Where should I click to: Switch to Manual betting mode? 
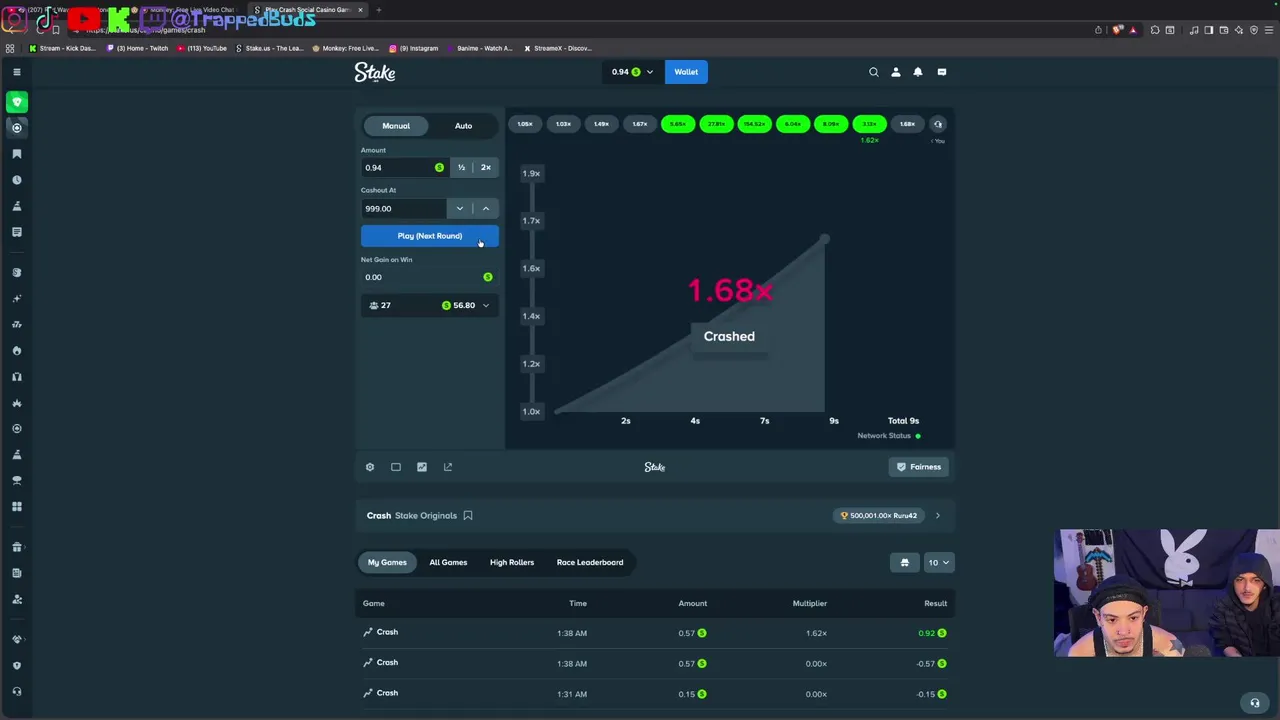point(396,126)
